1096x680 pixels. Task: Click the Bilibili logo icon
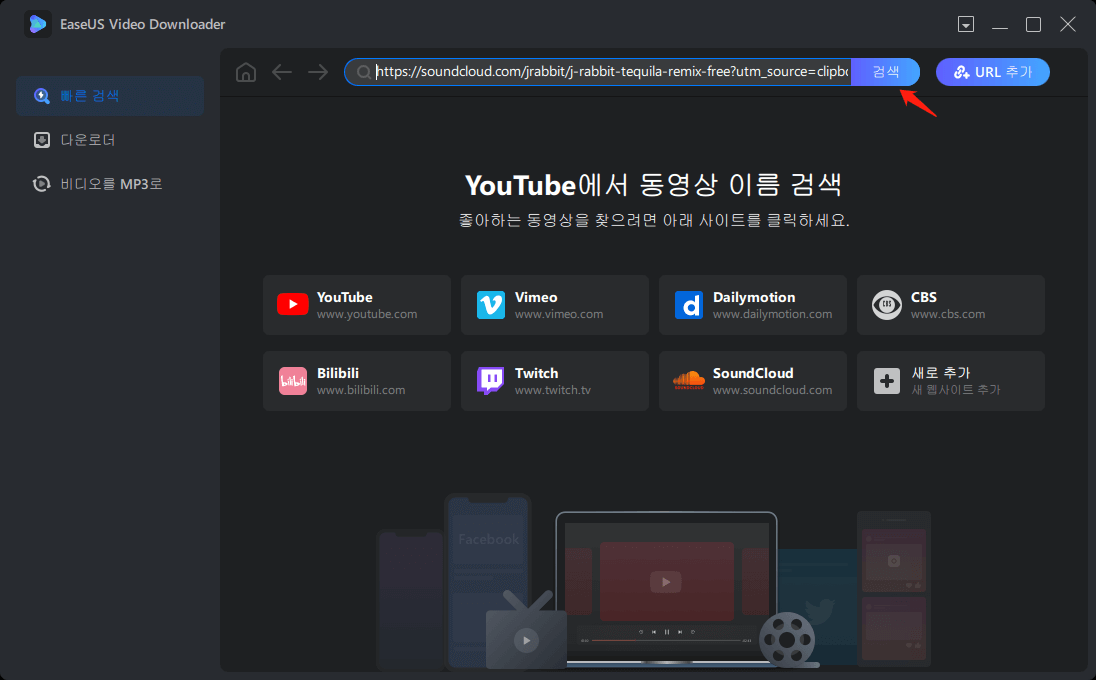tap(292, 381)
